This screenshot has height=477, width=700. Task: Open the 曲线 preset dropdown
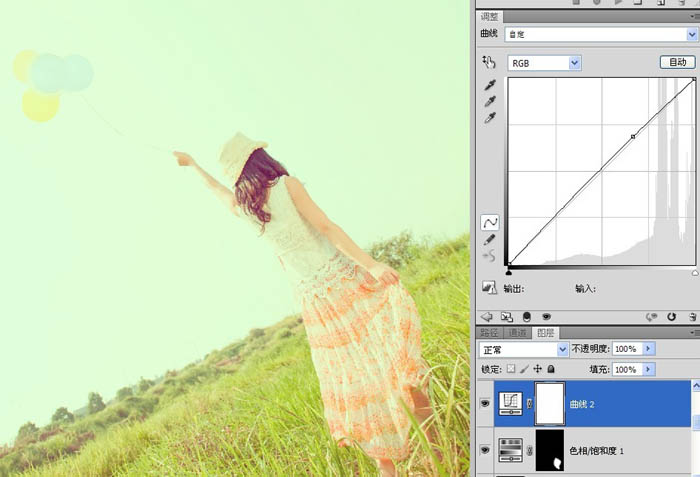[x=601, y=34]
